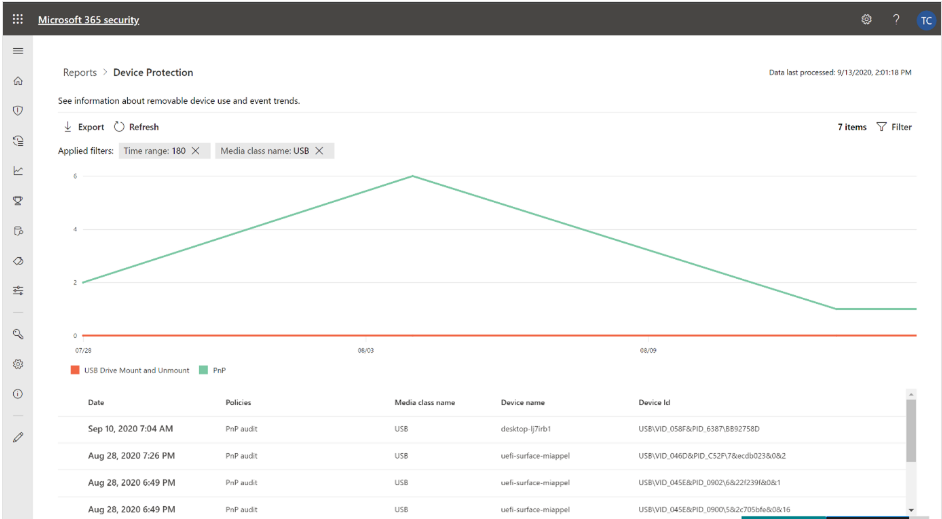This screenshot has width=942, height=519.
Task: Click the table vertical scrollbar thumb
Action: click(911, 431)
